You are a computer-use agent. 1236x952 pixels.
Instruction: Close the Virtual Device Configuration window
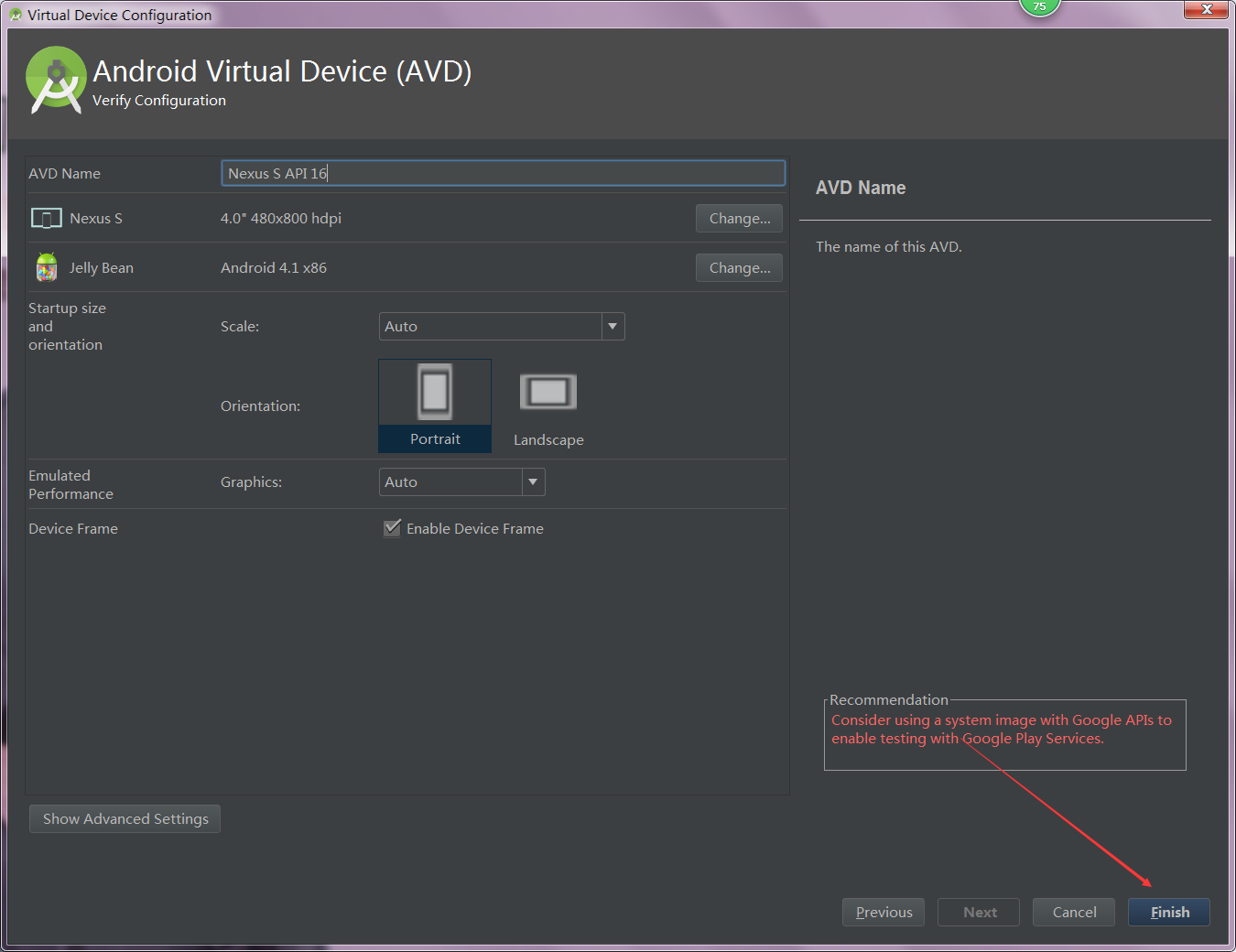point(1206,9)
